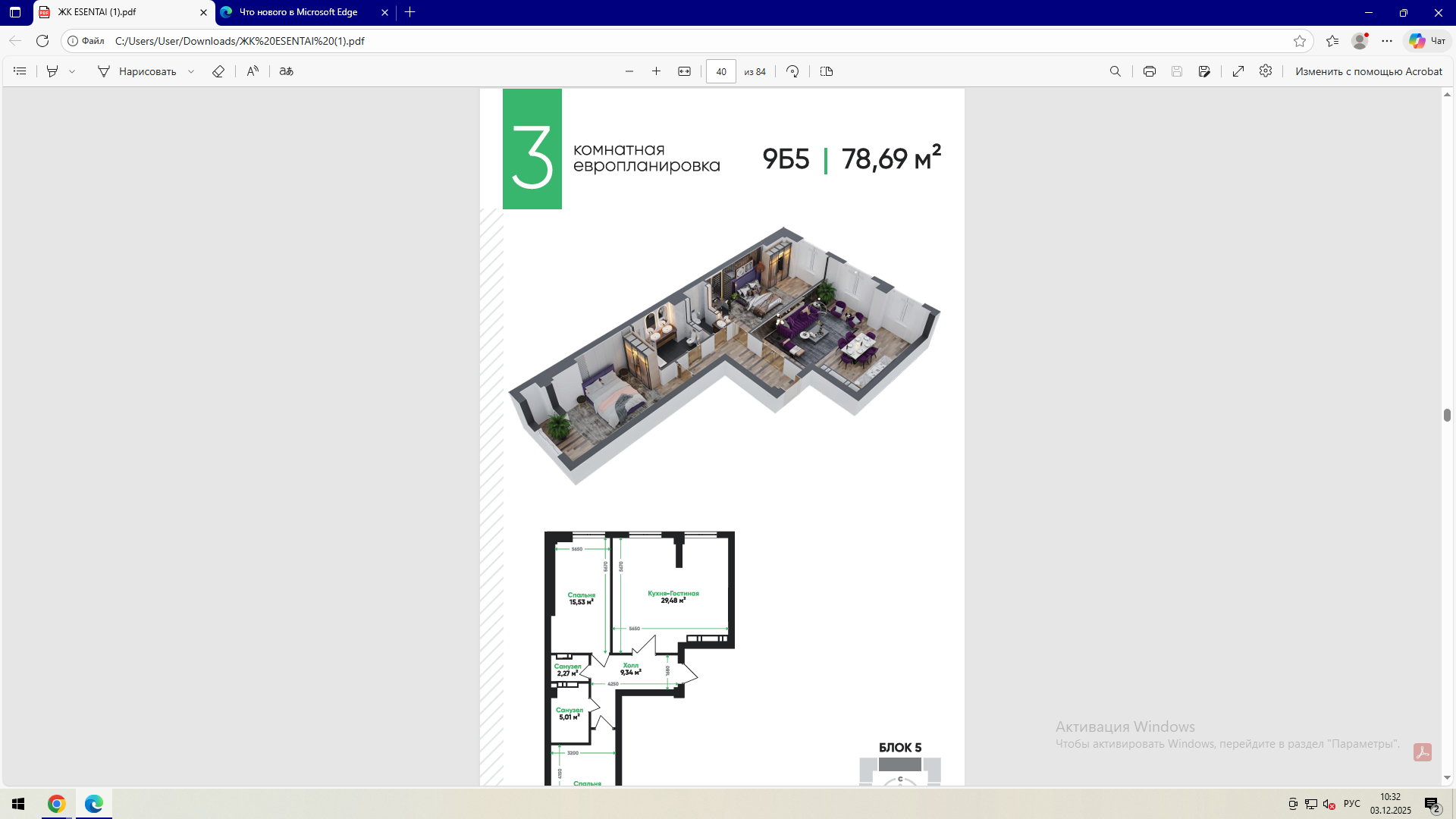The image size is (1456, 819).
Task: Print the PDF document
Action: click(x=1150, y=71)
